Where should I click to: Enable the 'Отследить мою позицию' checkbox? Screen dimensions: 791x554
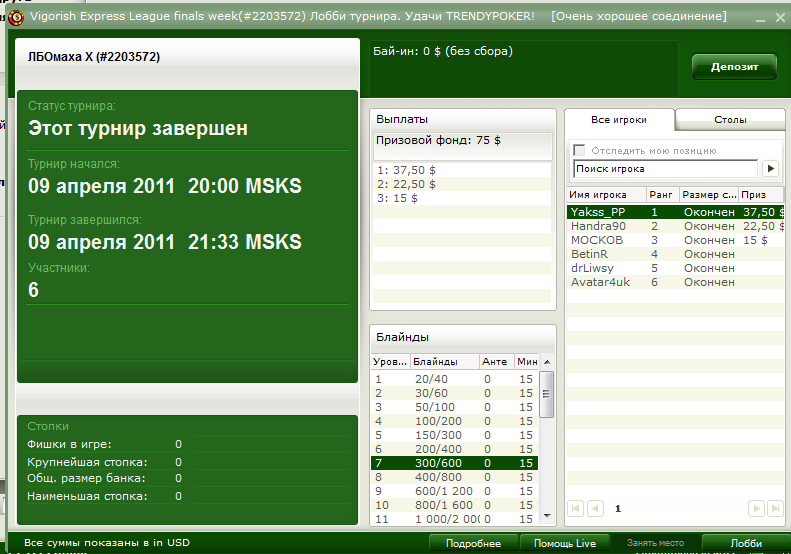point(579,150)
